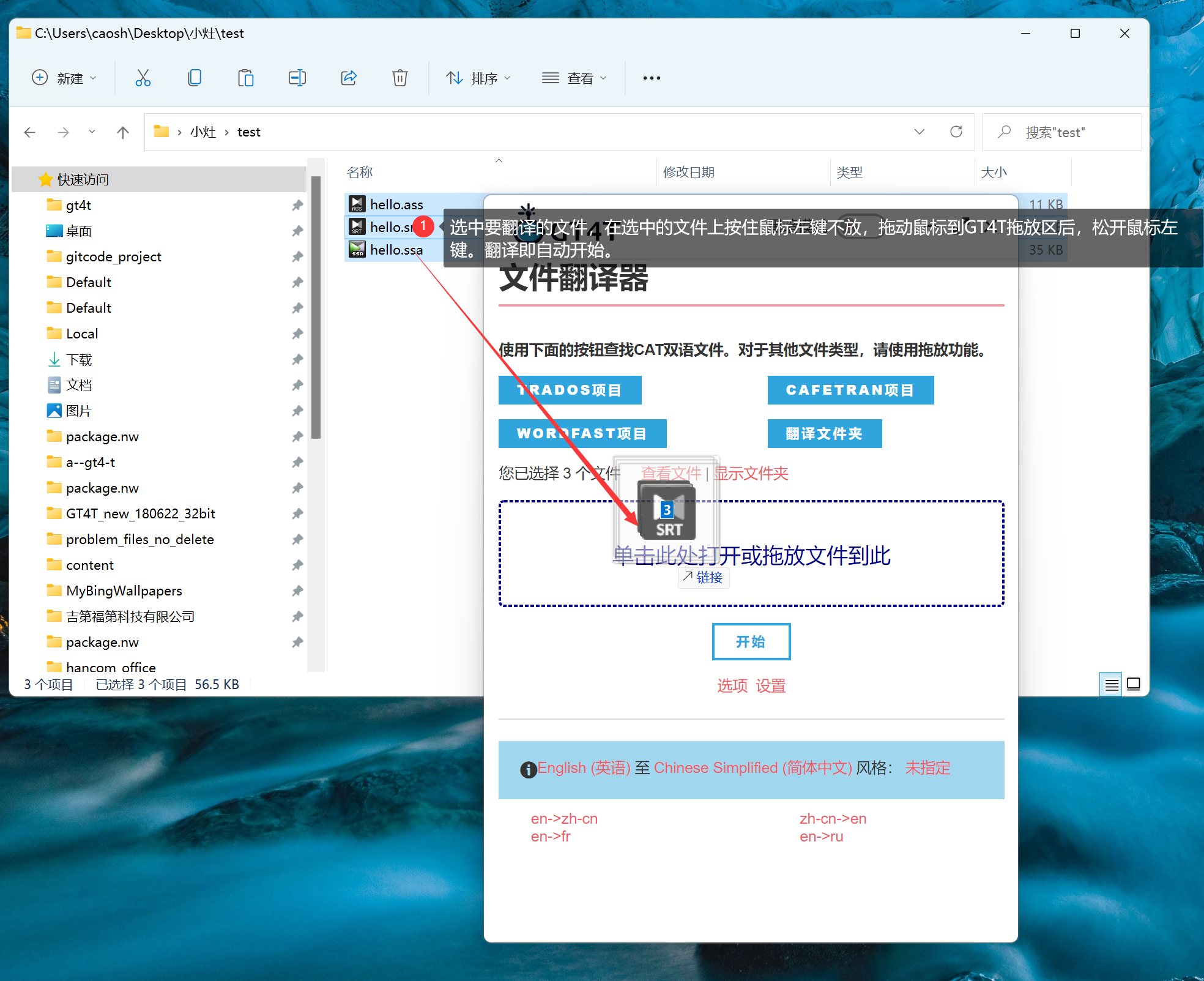The width and height of the screenshot is (1204, 981).
Task: Click the Share icon in toolbar
Action: click(x=349, y=78)
